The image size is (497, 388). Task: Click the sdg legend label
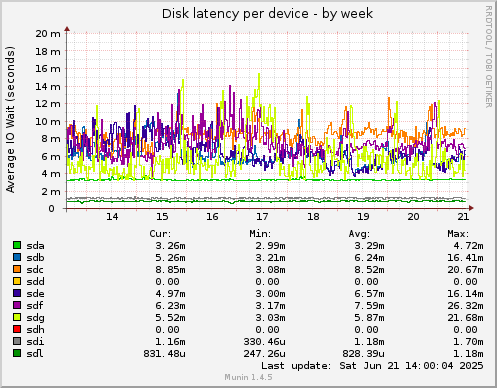tap(35, 318)
